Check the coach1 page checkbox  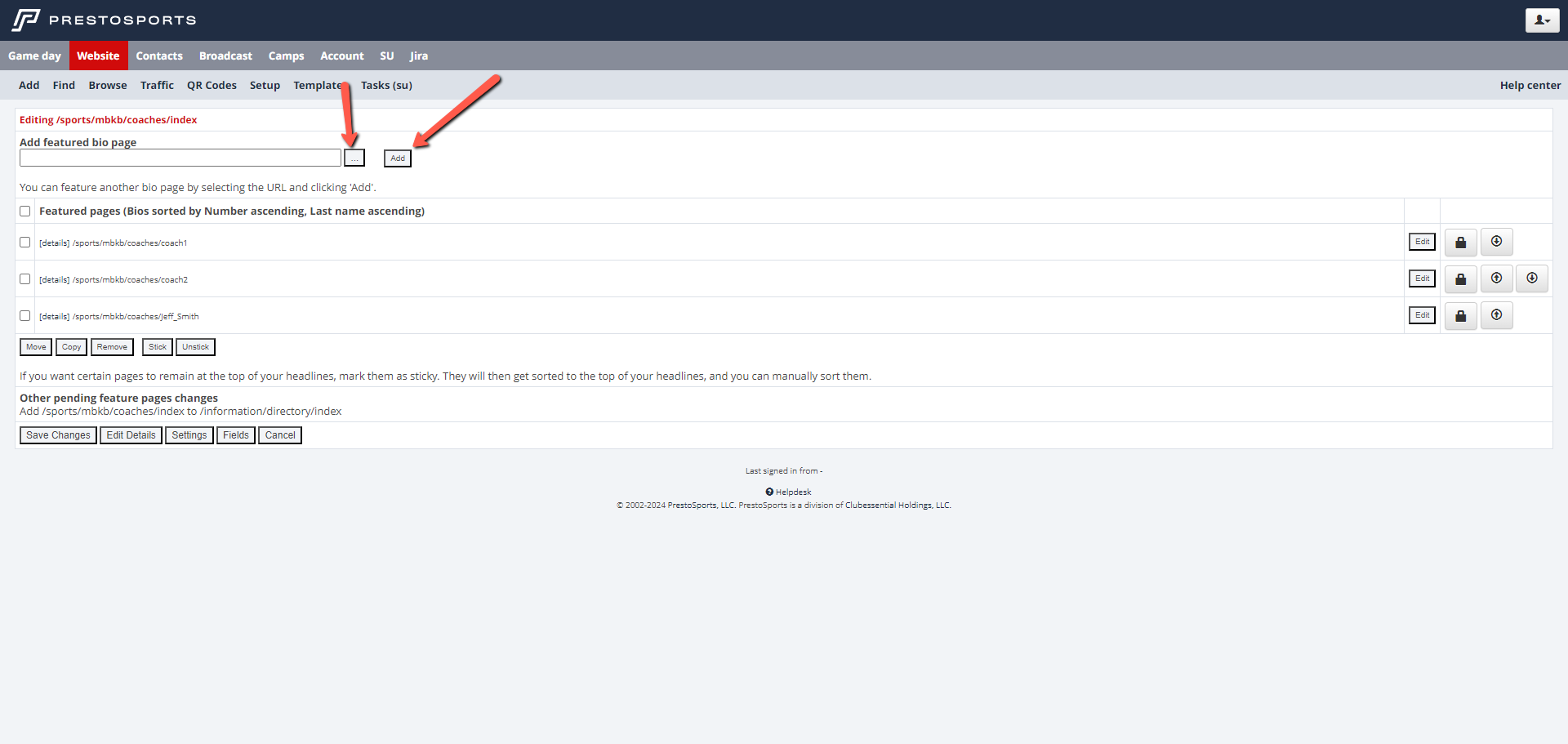coord(25,243)
